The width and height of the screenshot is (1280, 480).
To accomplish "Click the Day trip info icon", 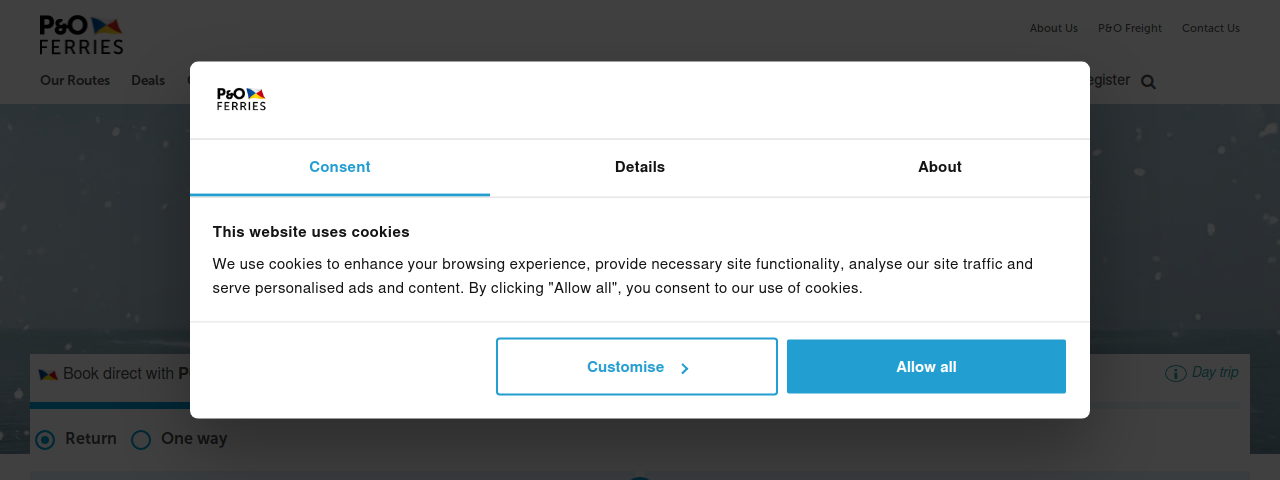I will click(1175, 373).
